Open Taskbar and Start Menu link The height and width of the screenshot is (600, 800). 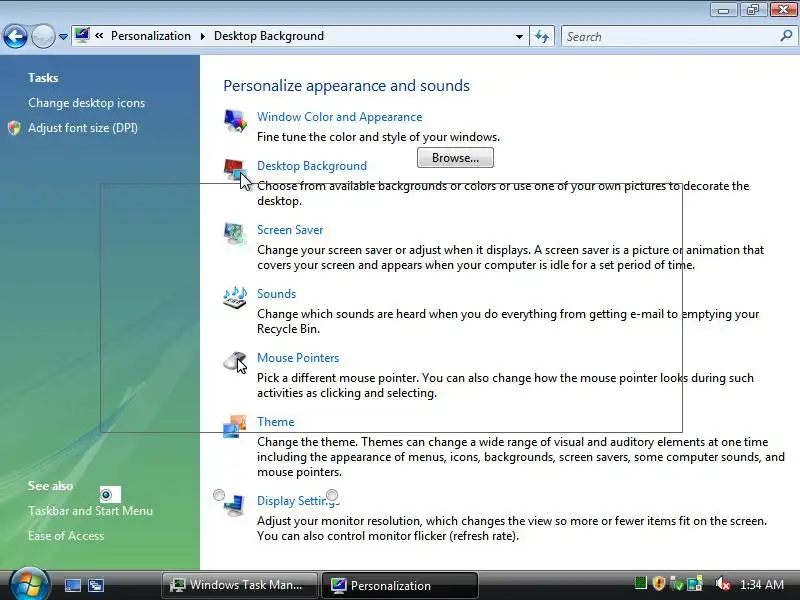pos(90,511)
